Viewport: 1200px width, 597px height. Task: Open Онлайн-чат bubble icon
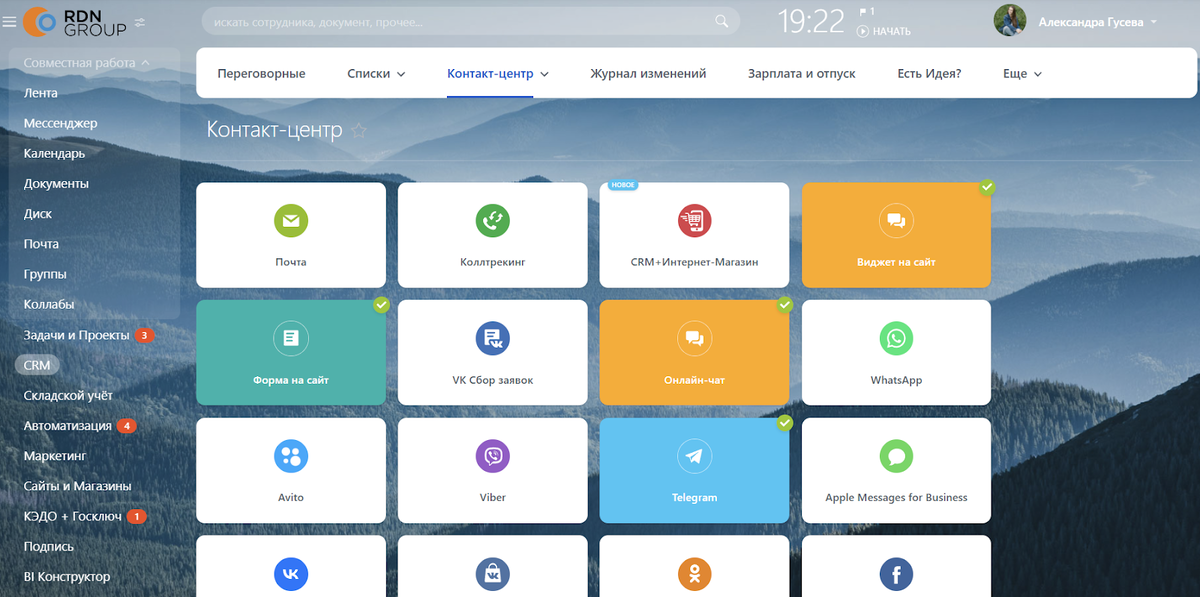tap(694, 338)
